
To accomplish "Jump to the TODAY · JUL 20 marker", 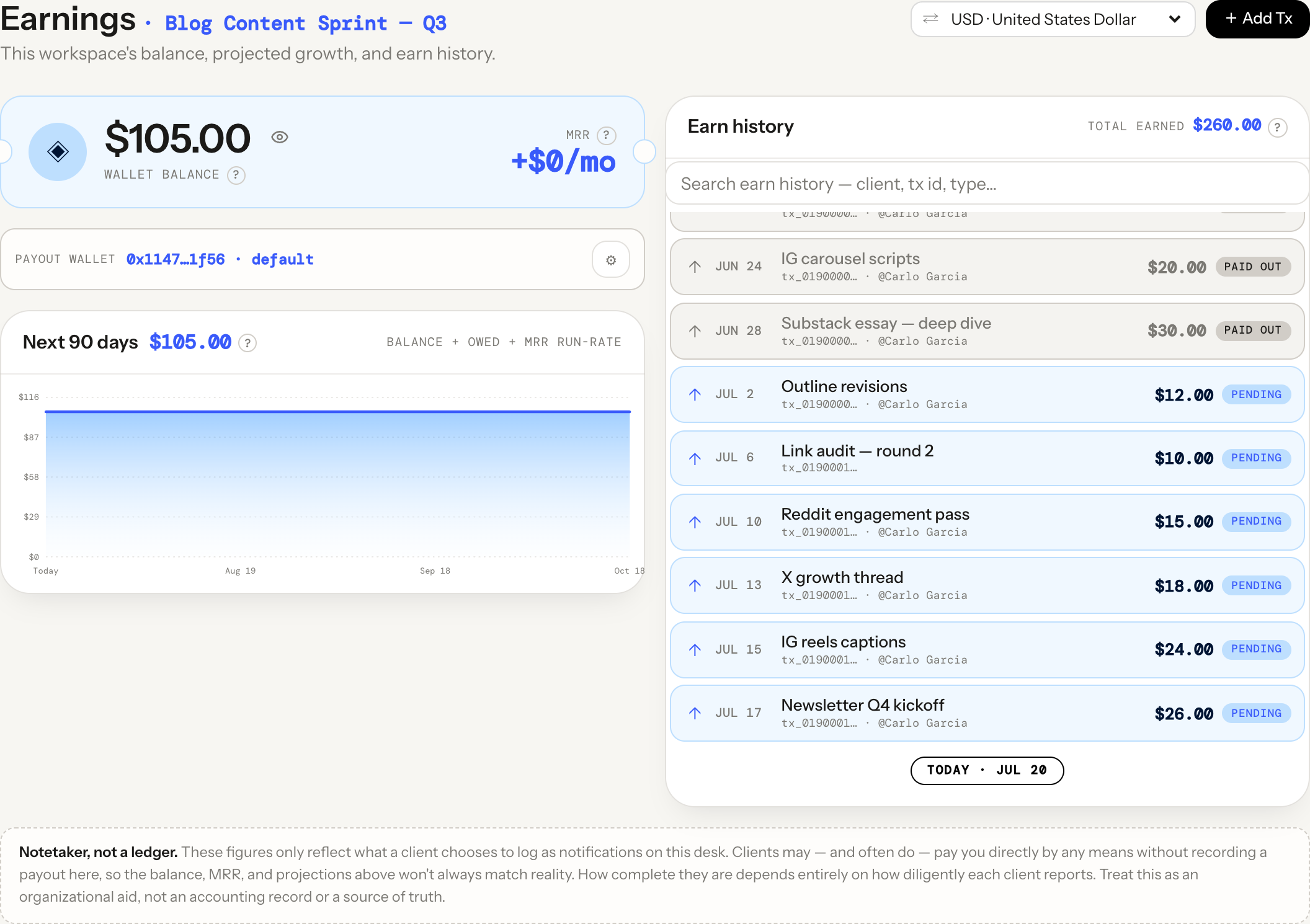I will point(987,770).
